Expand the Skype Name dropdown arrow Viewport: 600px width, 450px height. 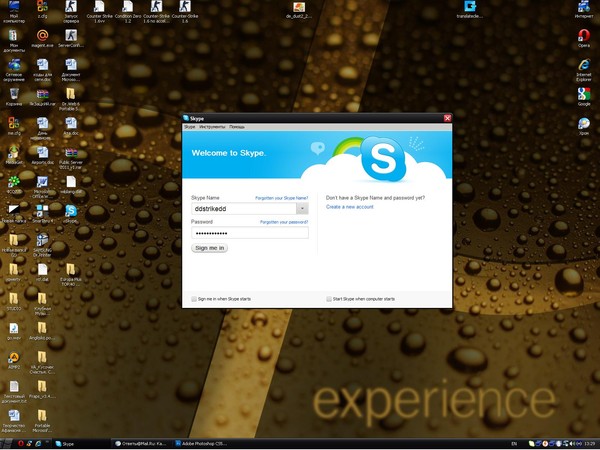[x=302, y=209]
